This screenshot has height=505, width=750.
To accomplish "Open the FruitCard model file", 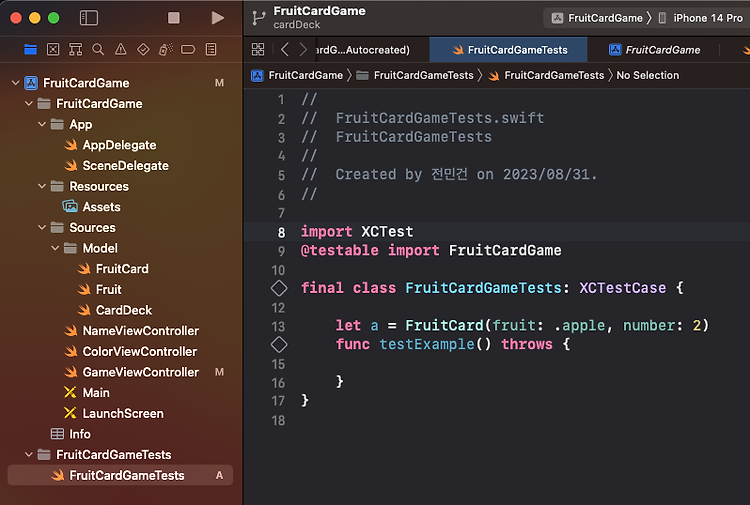I will pyautogui.click(x=122, y=269).
